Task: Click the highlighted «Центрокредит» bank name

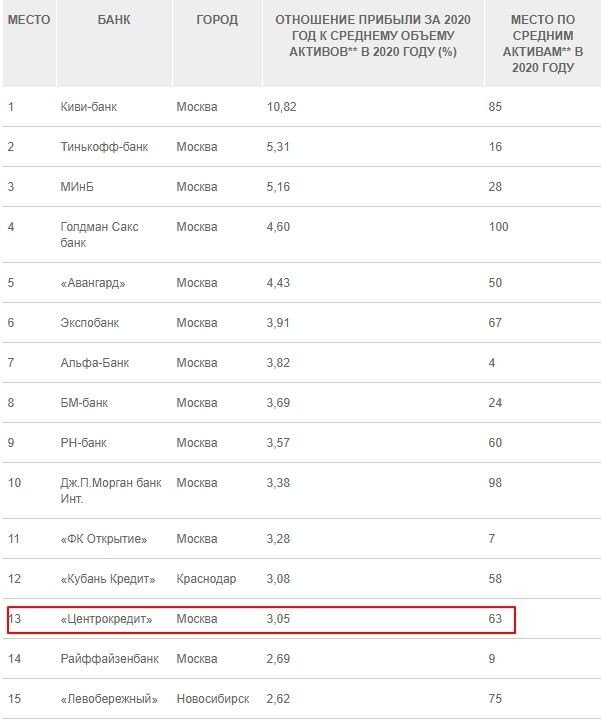Action: [x=106, y=619]
